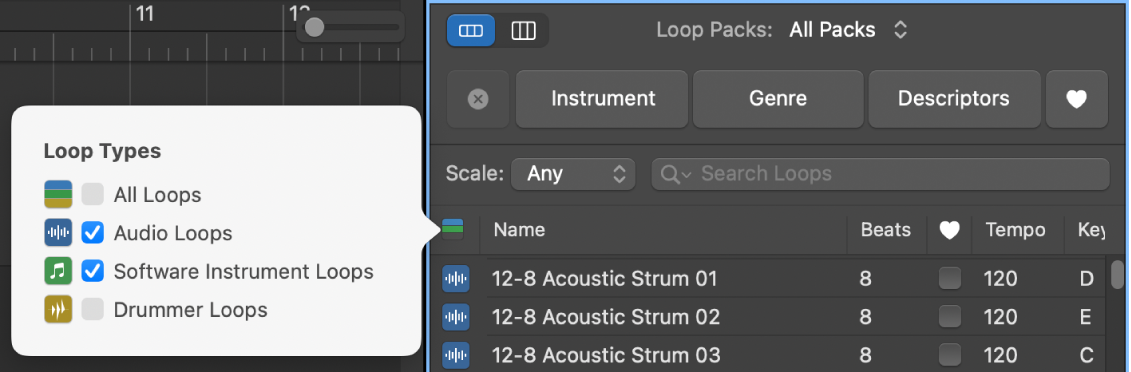Click the All Loops tricolor icon
The image size is (1131, 372).
[58, 195]
